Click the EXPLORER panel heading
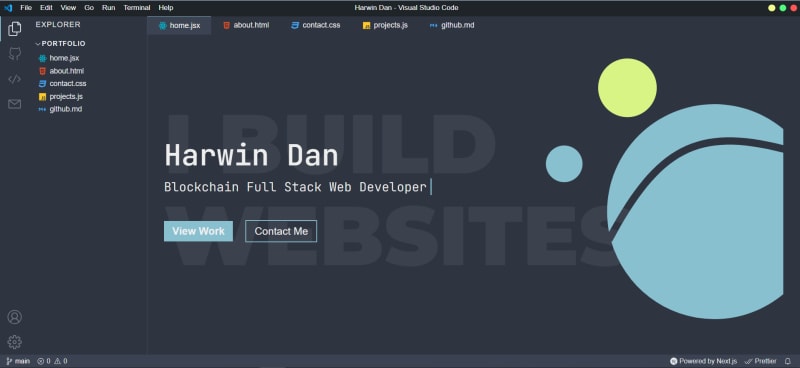This screenshot has width=800, height=368. tap(58, 24)
